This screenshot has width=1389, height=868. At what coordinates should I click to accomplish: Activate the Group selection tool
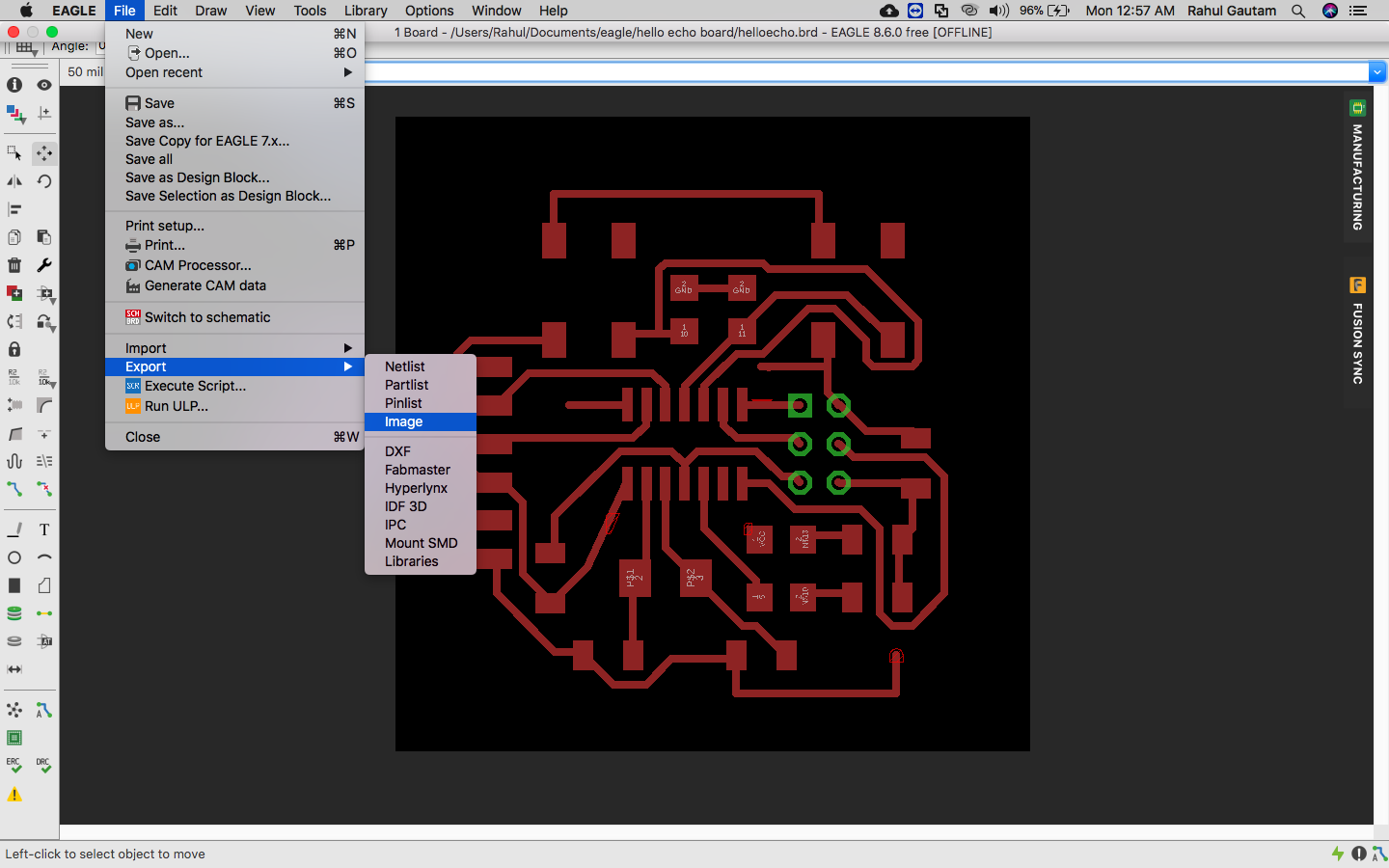click(x=14, y=153)
